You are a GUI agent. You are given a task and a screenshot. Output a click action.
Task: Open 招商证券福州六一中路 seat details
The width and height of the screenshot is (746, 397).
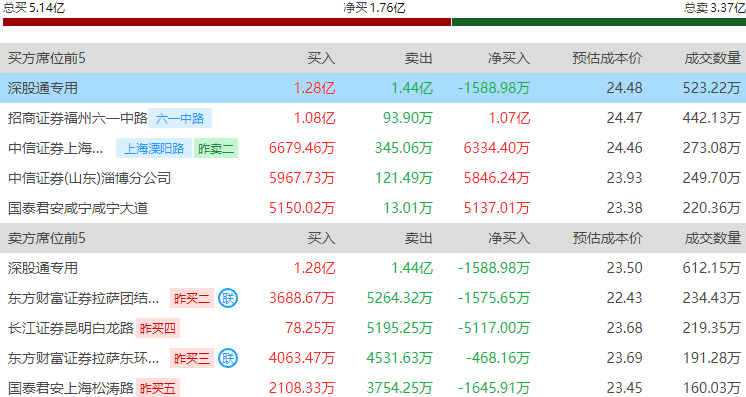click(x=78, y=118)
